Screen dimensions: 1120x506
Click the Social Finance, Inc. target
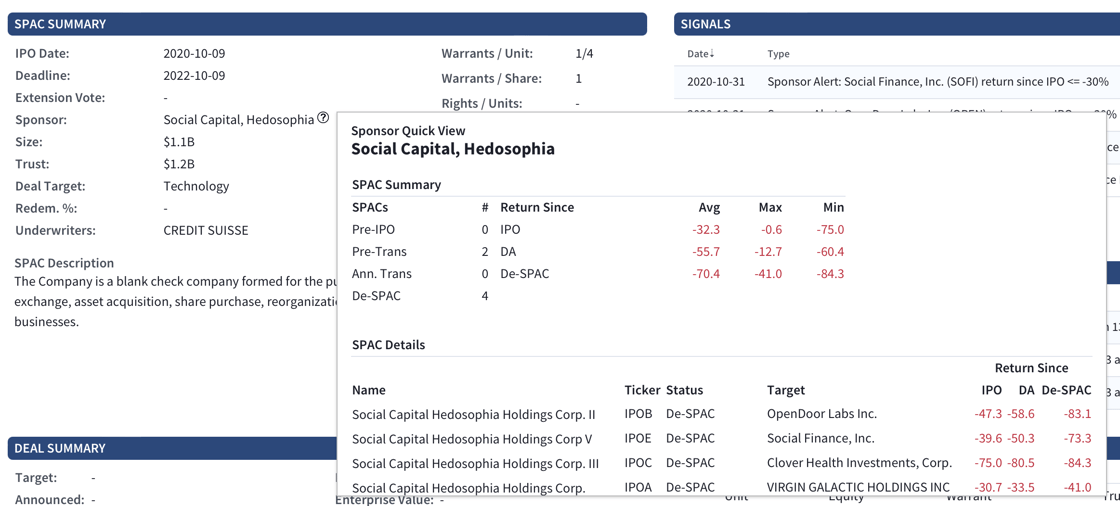click(x=820, y=439)
